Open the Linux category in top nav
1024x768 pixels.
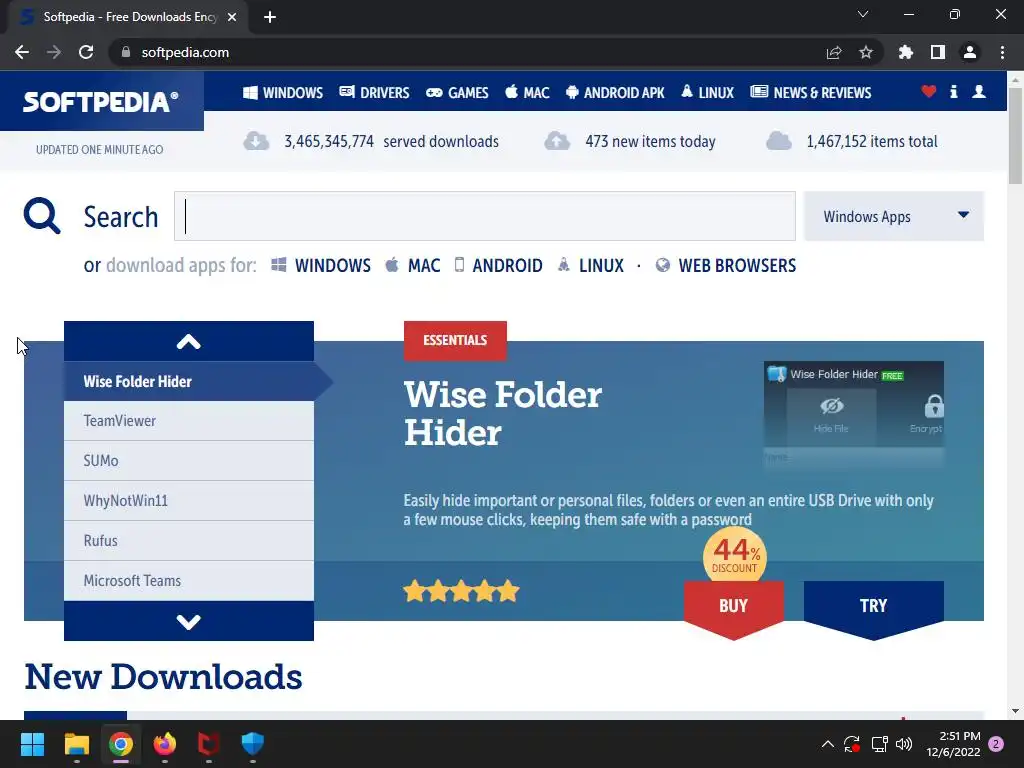(x=707, y=93)
